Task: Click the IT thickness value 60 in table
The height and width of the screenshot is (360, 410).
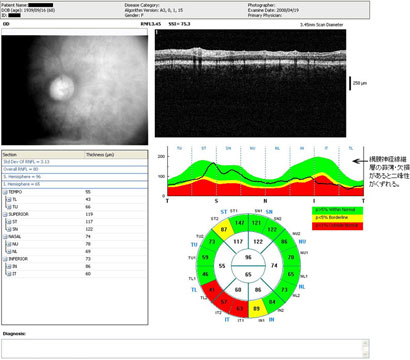Action: [88, 274]
